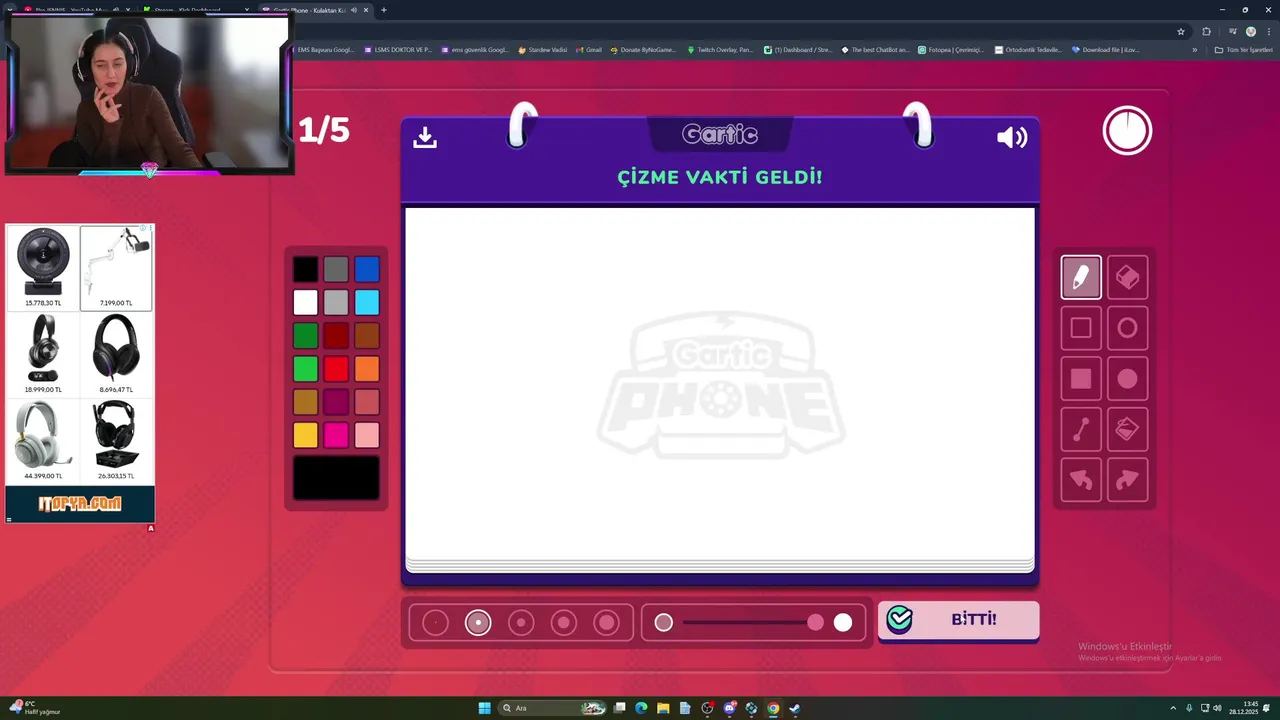Open the headphone ad priced 44.399,00 TL

click(x=43, y=440)
